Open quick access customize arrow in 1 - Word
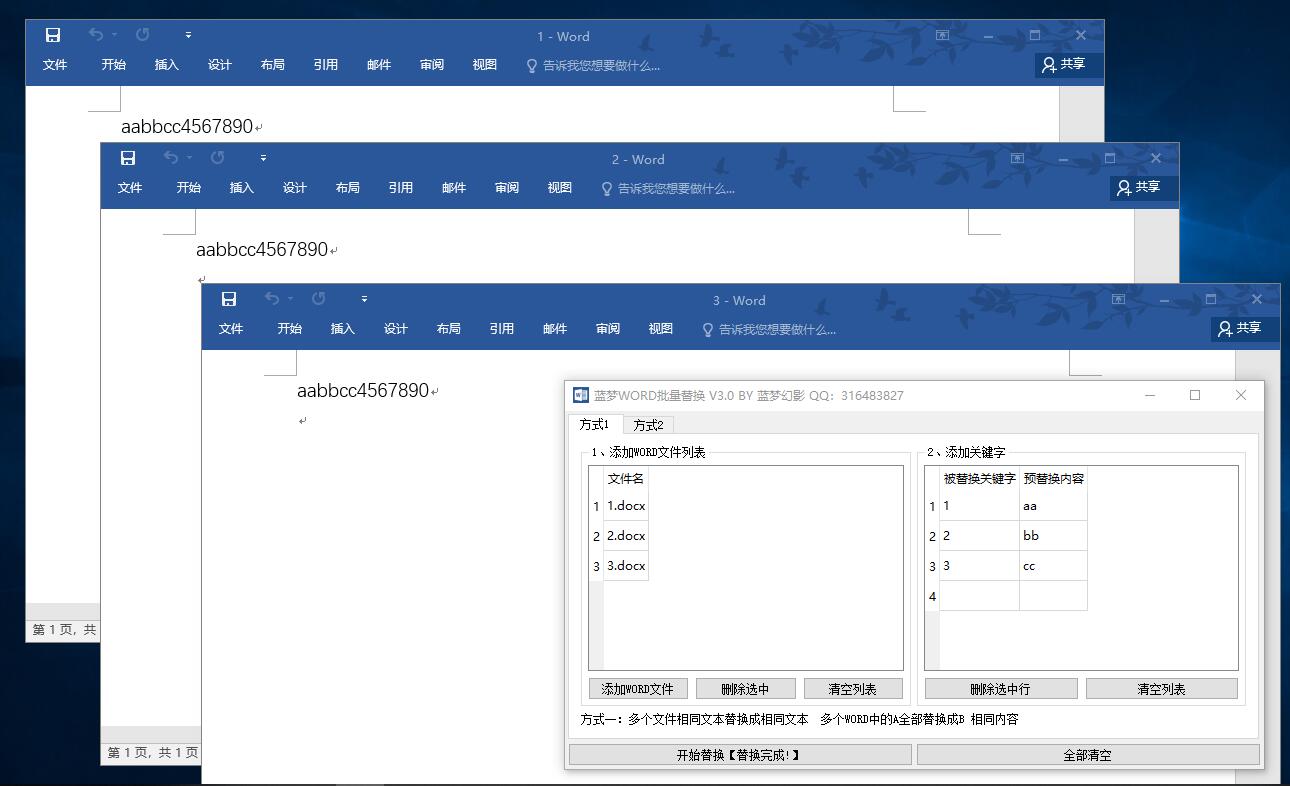The image size is (1290, 786). point(188,35)
